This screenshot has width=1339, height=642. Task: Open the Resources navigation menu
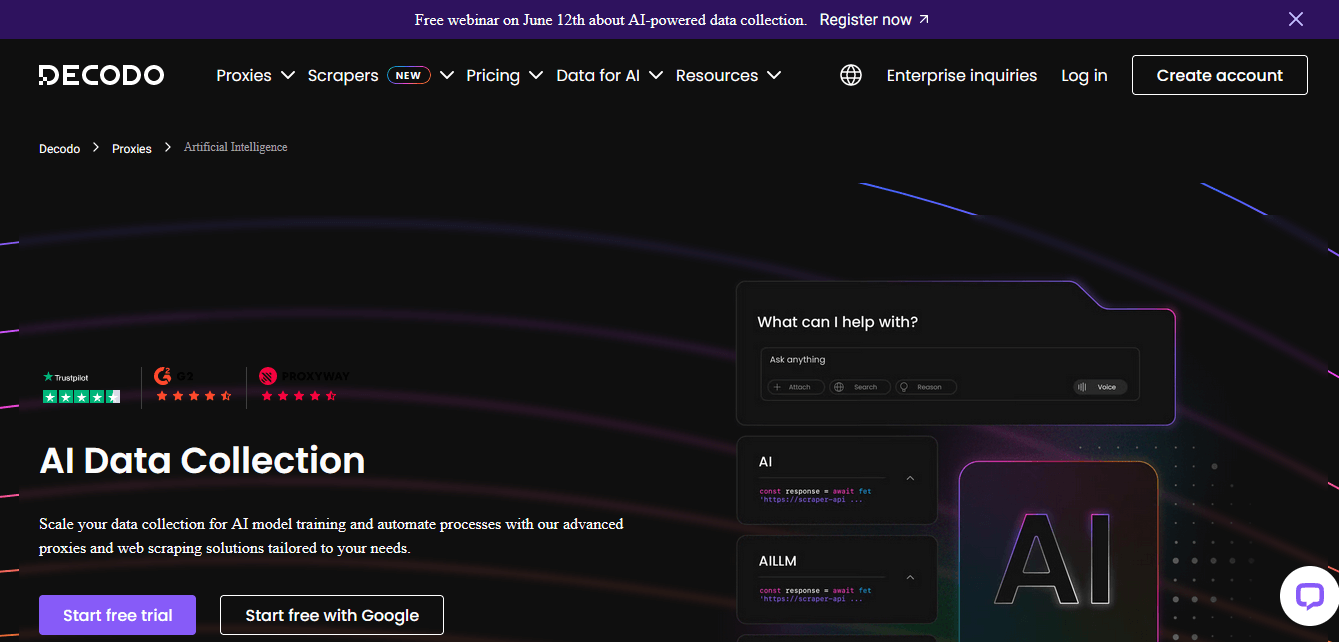pyautogui.click(x=728, y=75)
